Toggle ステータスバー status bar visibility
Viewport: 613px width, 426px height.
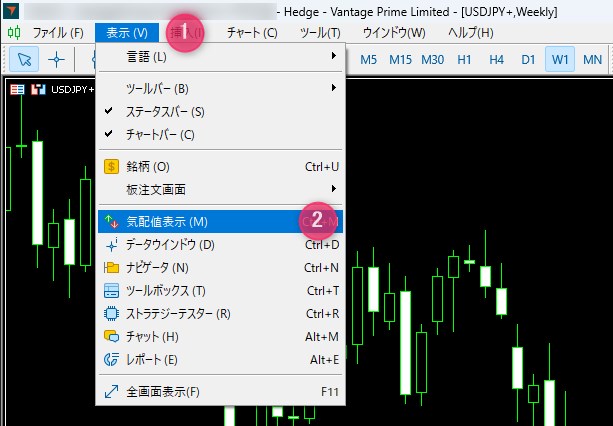[x=165, y=111]
